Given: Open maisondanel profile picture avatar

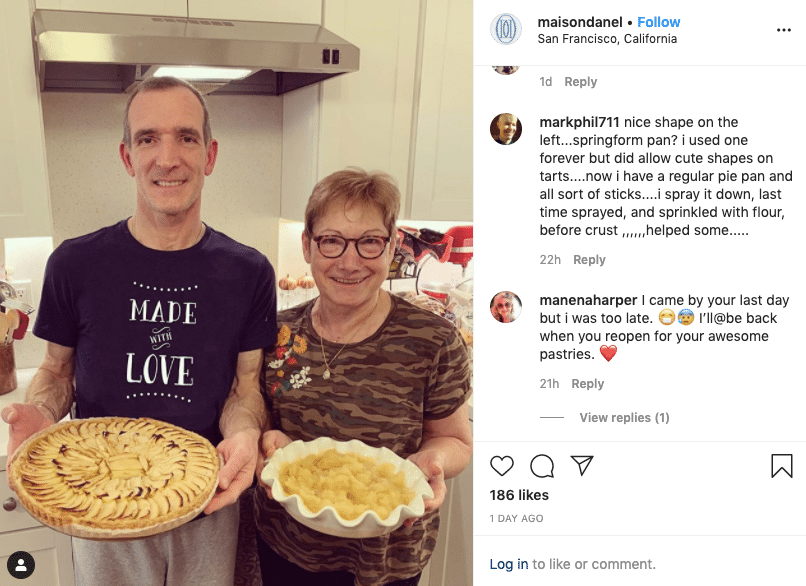Looking at the screenshot, I should pyautogui.click(x=506, y=29).
